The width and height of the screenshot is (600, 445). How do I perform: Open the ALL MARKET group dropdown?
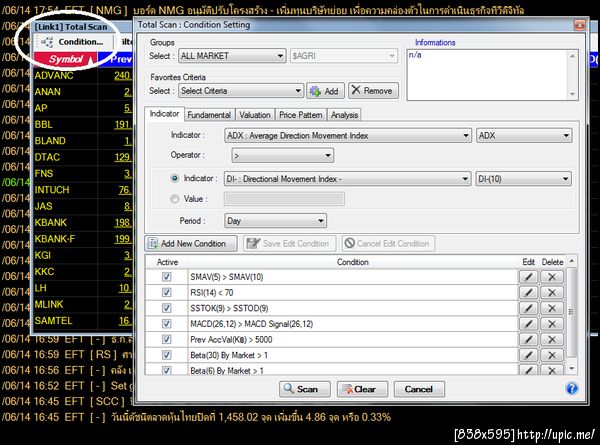(232, 56)
